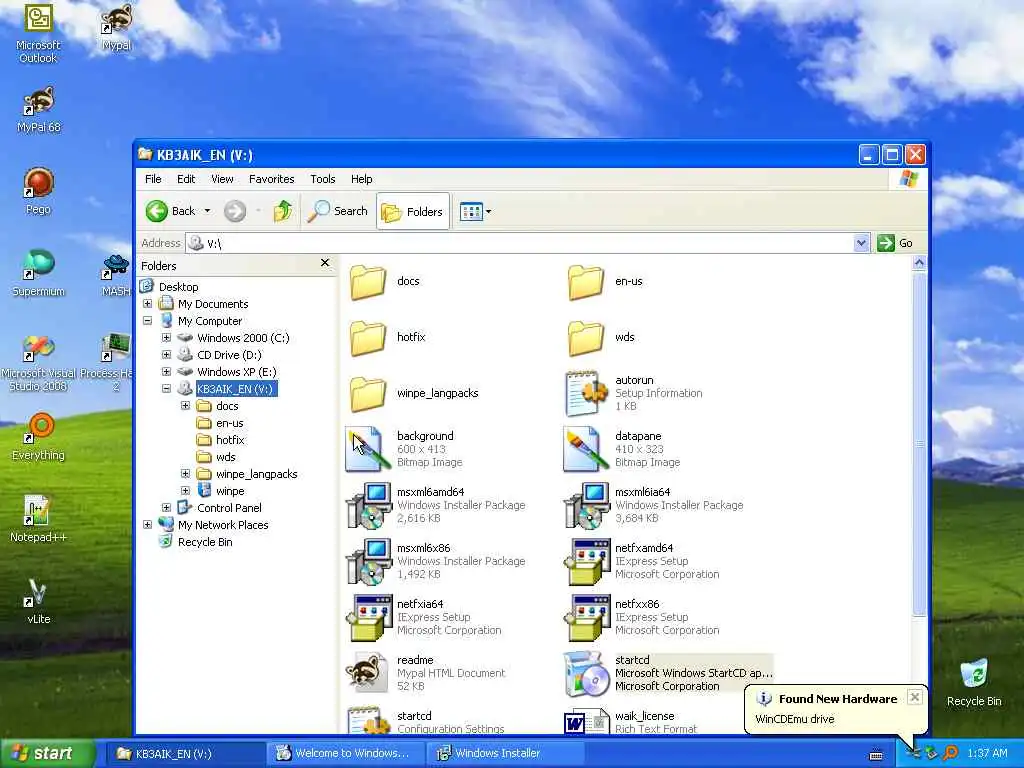This screenshot has width=1024, height=768.
Task: Select background bitmap image file
Action: click(366, 449)
